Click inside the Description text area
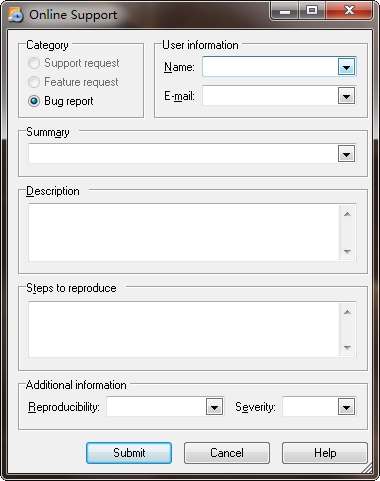Image resolution: width=380 pixels, height=481 pixels. coord(184,233)
